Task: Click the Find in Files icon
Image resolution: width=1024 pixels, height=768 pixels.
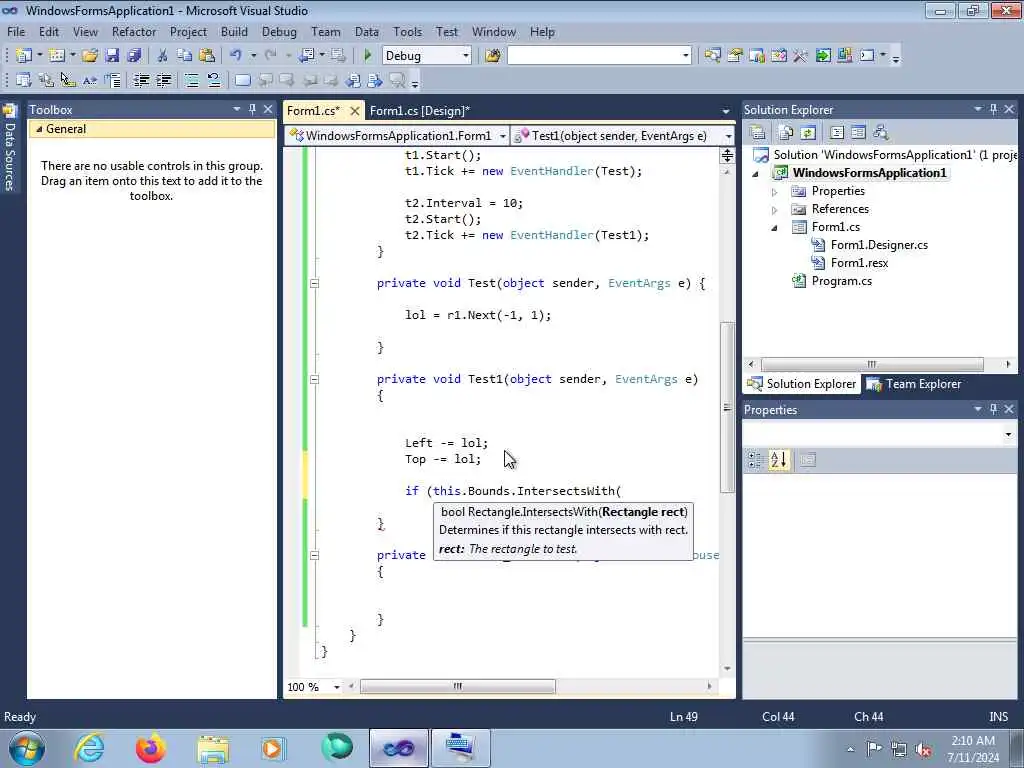Action: coord(492,56)
